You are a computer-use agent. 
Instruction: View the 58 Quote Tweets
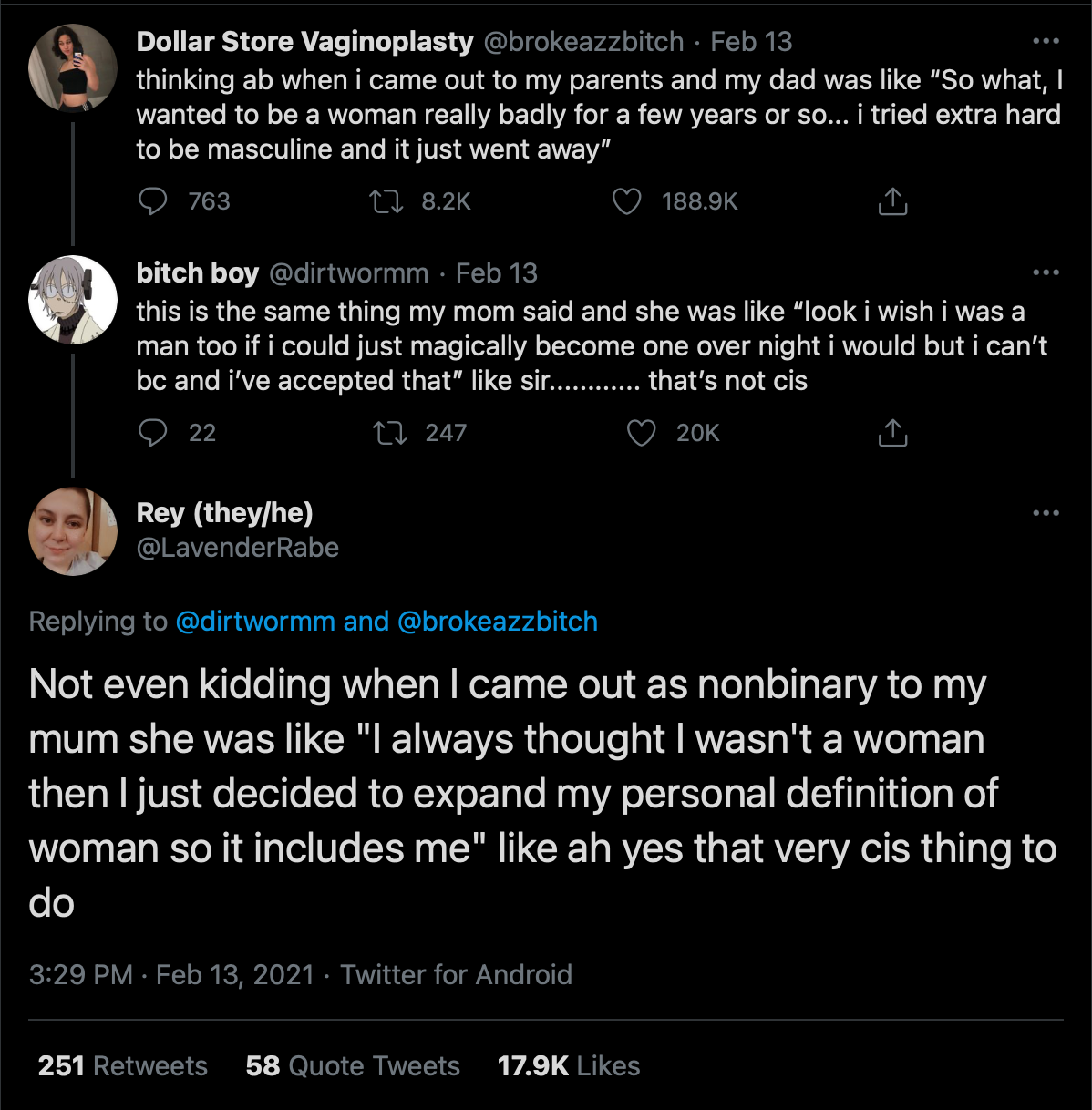(353, 1065)
